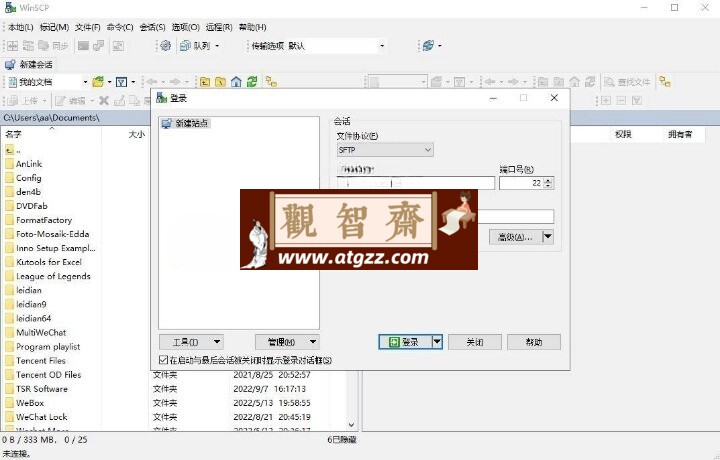The width and height of the screenshot is (720, 460).
Task: Click the Close (关闭) button in dialog
Action: (x=474, y=342)
